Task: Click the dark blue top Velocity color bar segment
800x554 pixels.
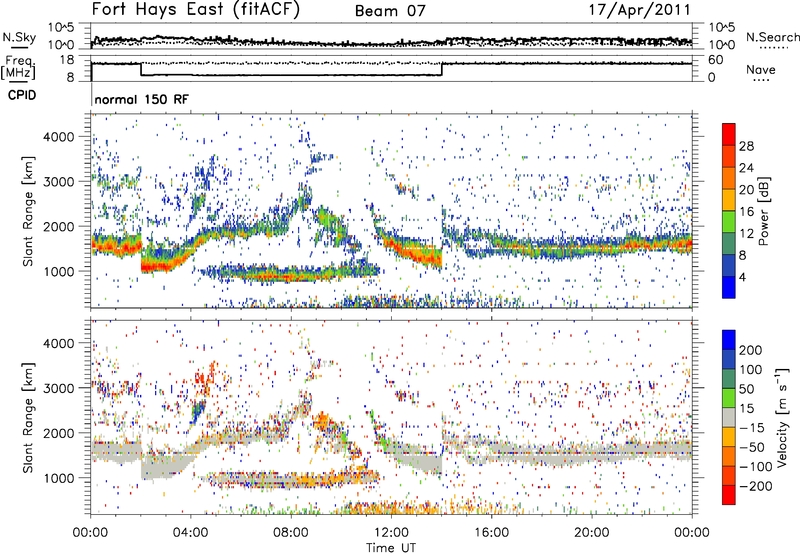Action: (x=729, y=340)
